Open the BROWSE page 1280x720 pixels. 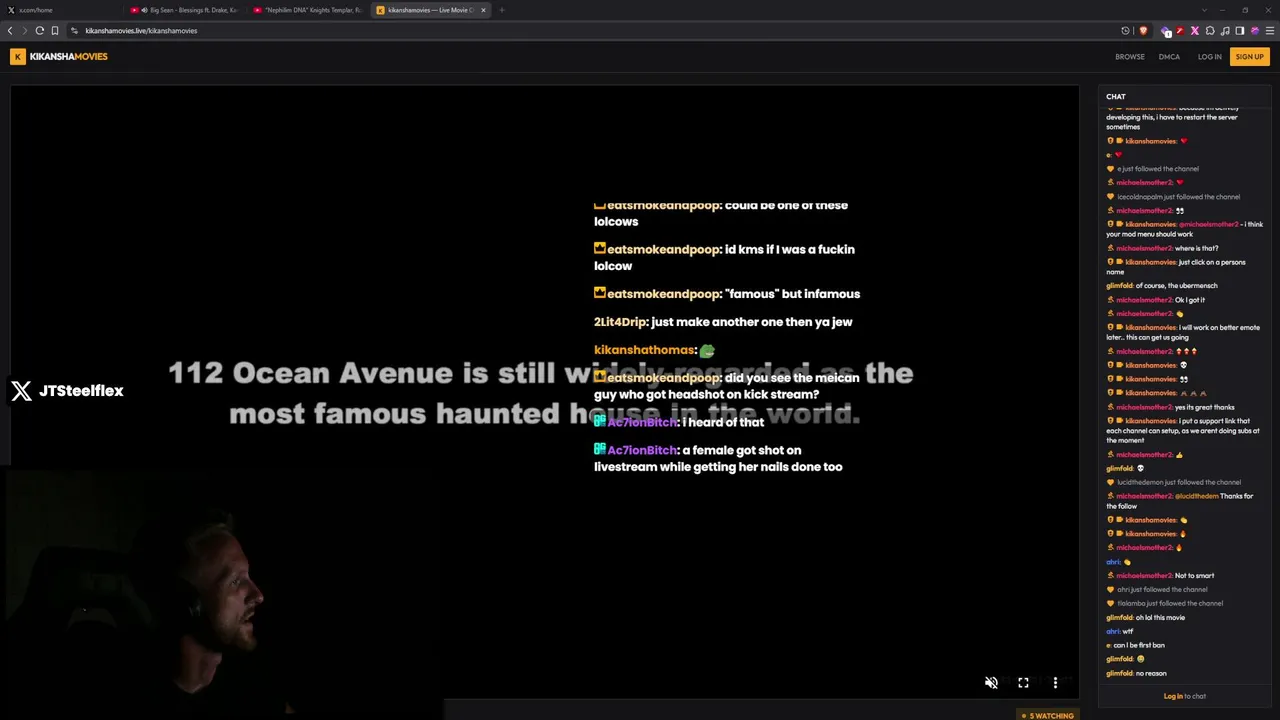click(x=1130, y=57)
